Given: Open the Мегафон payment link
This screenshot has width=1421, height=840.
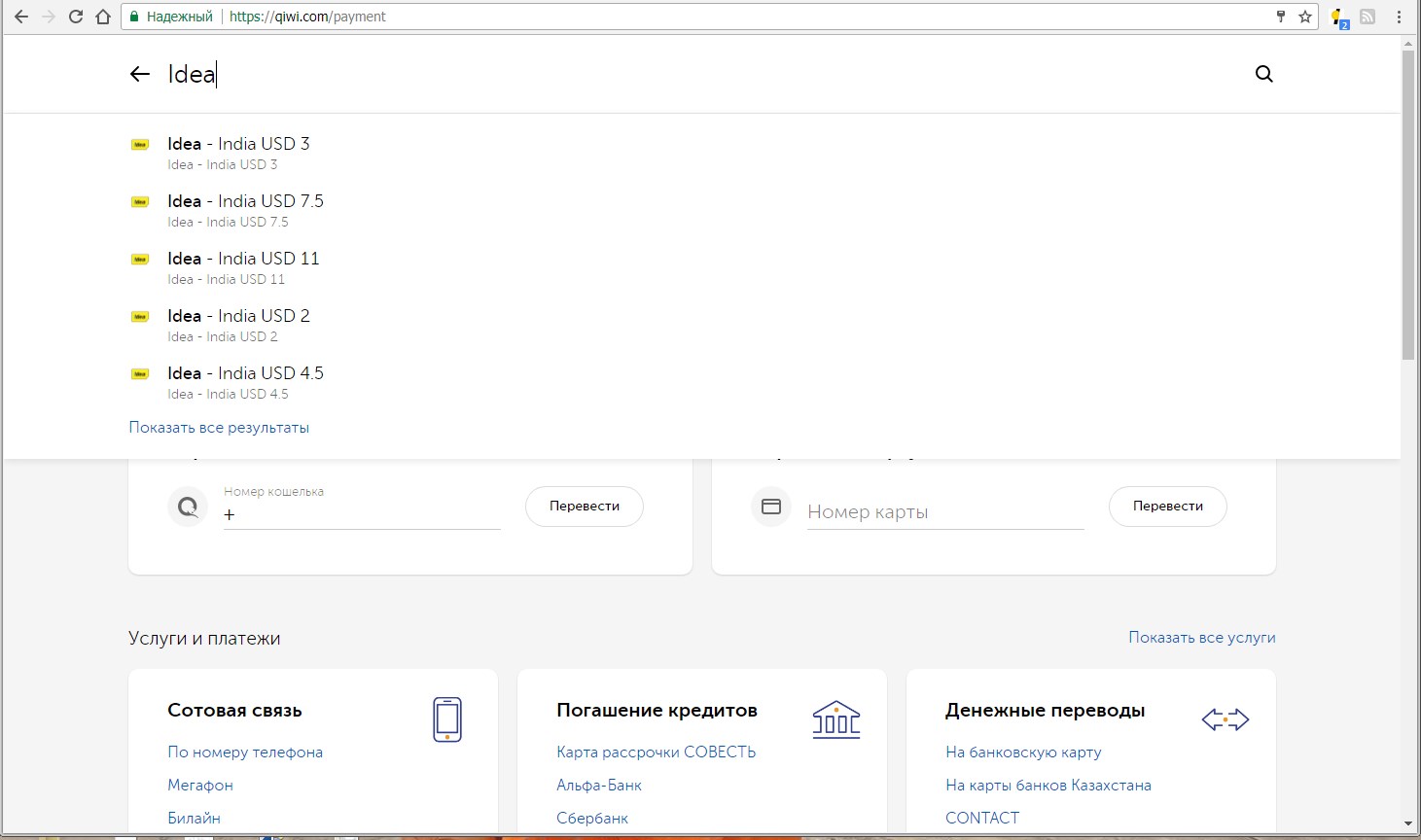Looking at the screenshot, I should [x=200, y=786].
